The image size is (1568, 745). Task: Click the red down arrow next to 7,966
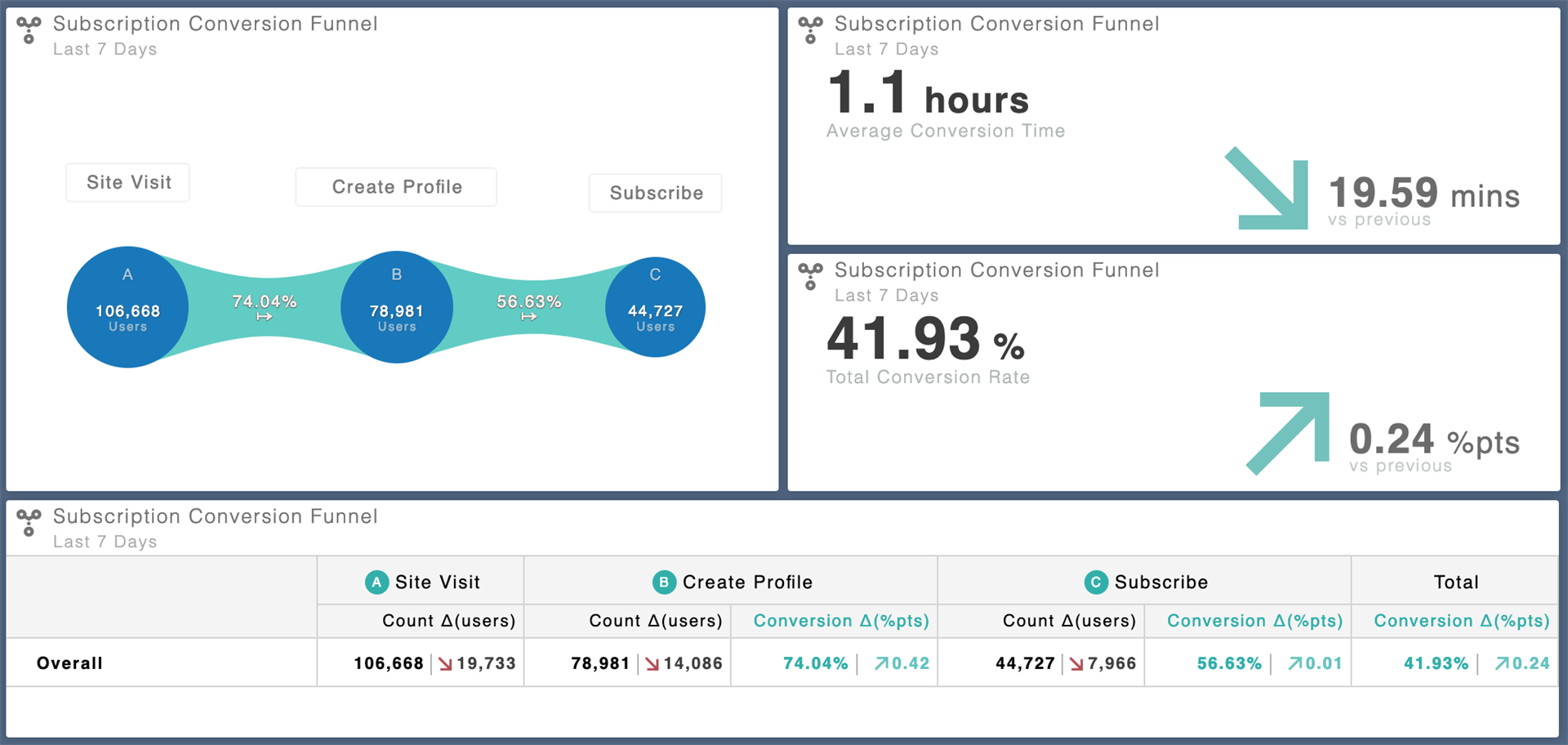click(1076, 663)
